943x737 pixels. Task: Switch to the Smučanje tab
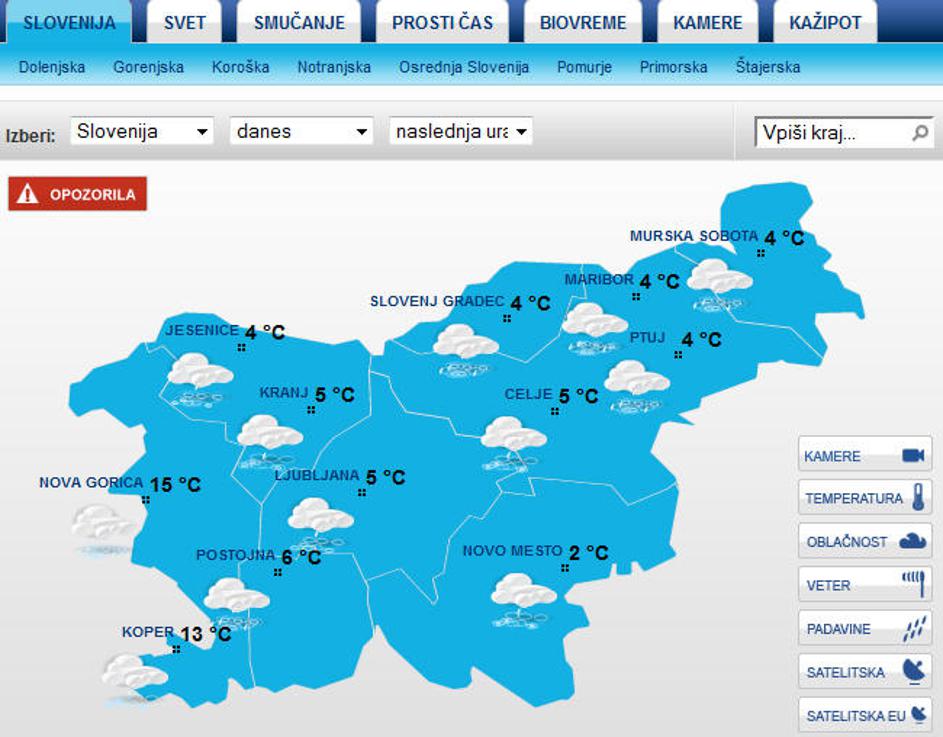point(299,23)
